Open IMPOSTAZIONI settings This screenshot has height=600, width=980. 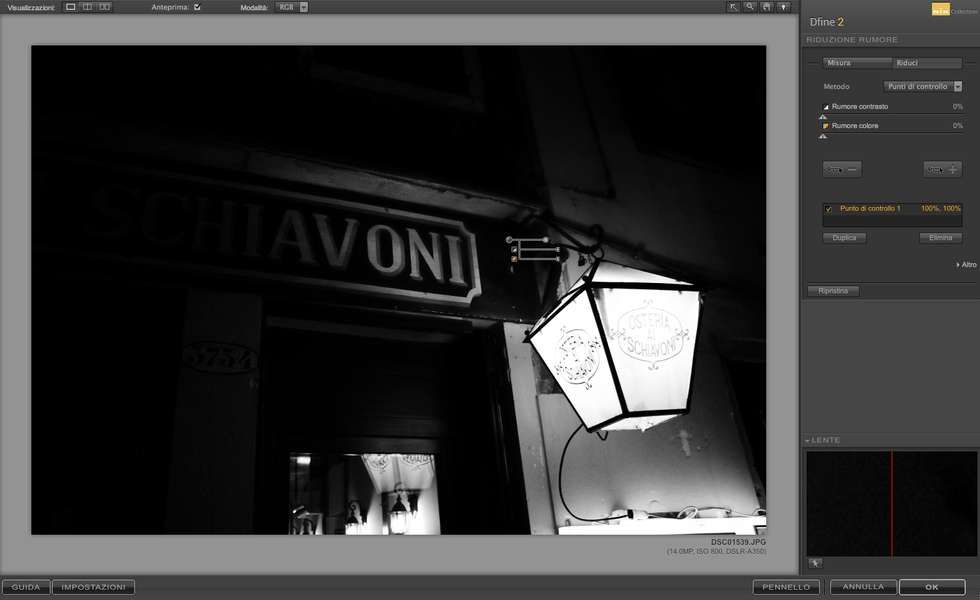coord(94,588)
